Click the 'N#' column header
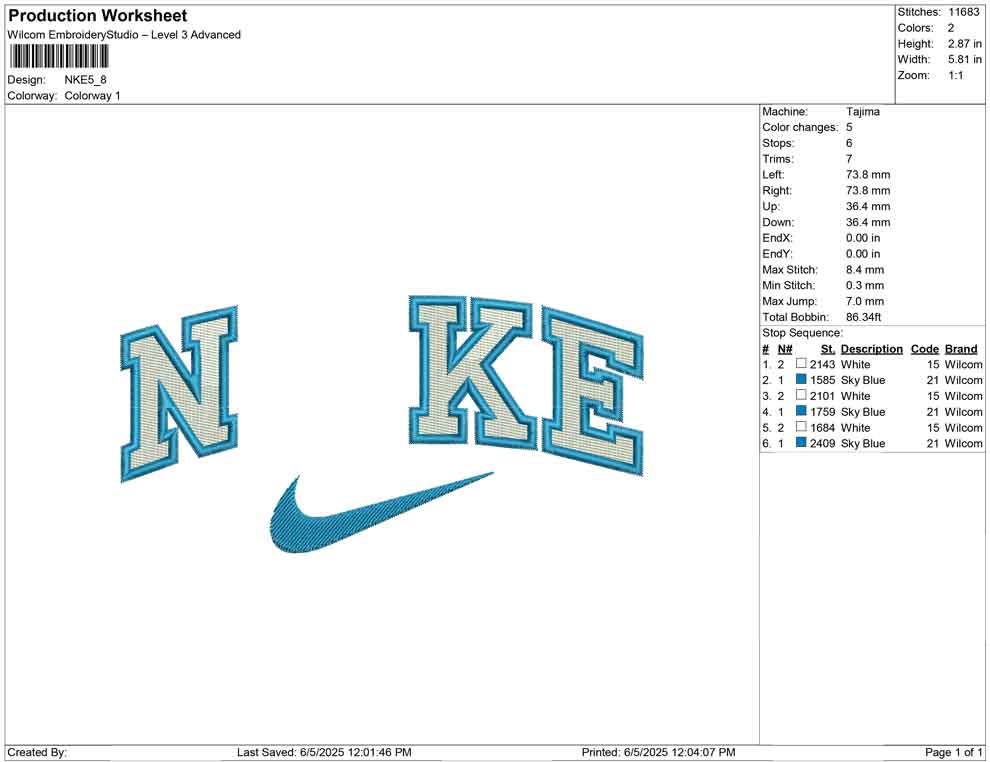The image size is (990, 762). point(785,348)
